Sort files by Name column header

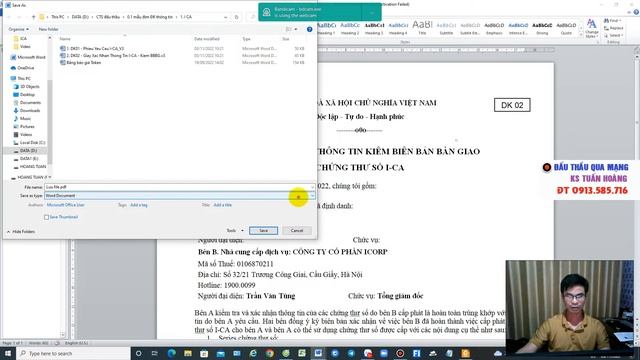65,39
